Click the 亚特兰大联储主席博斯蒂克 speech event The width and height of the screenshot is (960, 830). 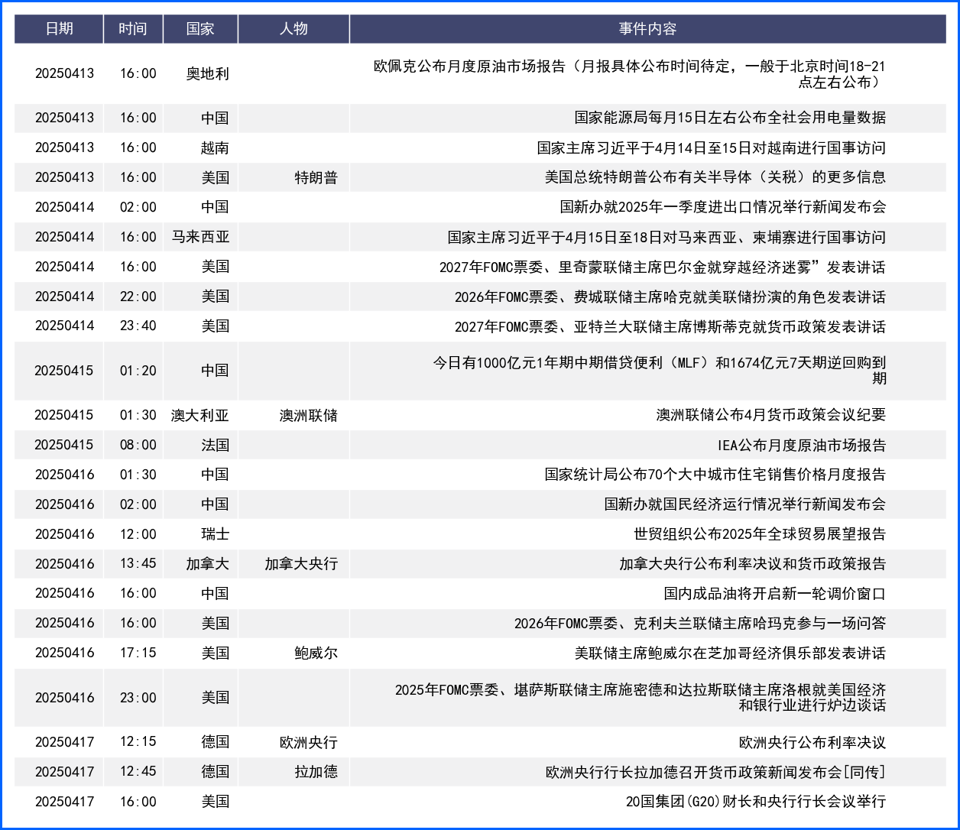coord(670,326)
